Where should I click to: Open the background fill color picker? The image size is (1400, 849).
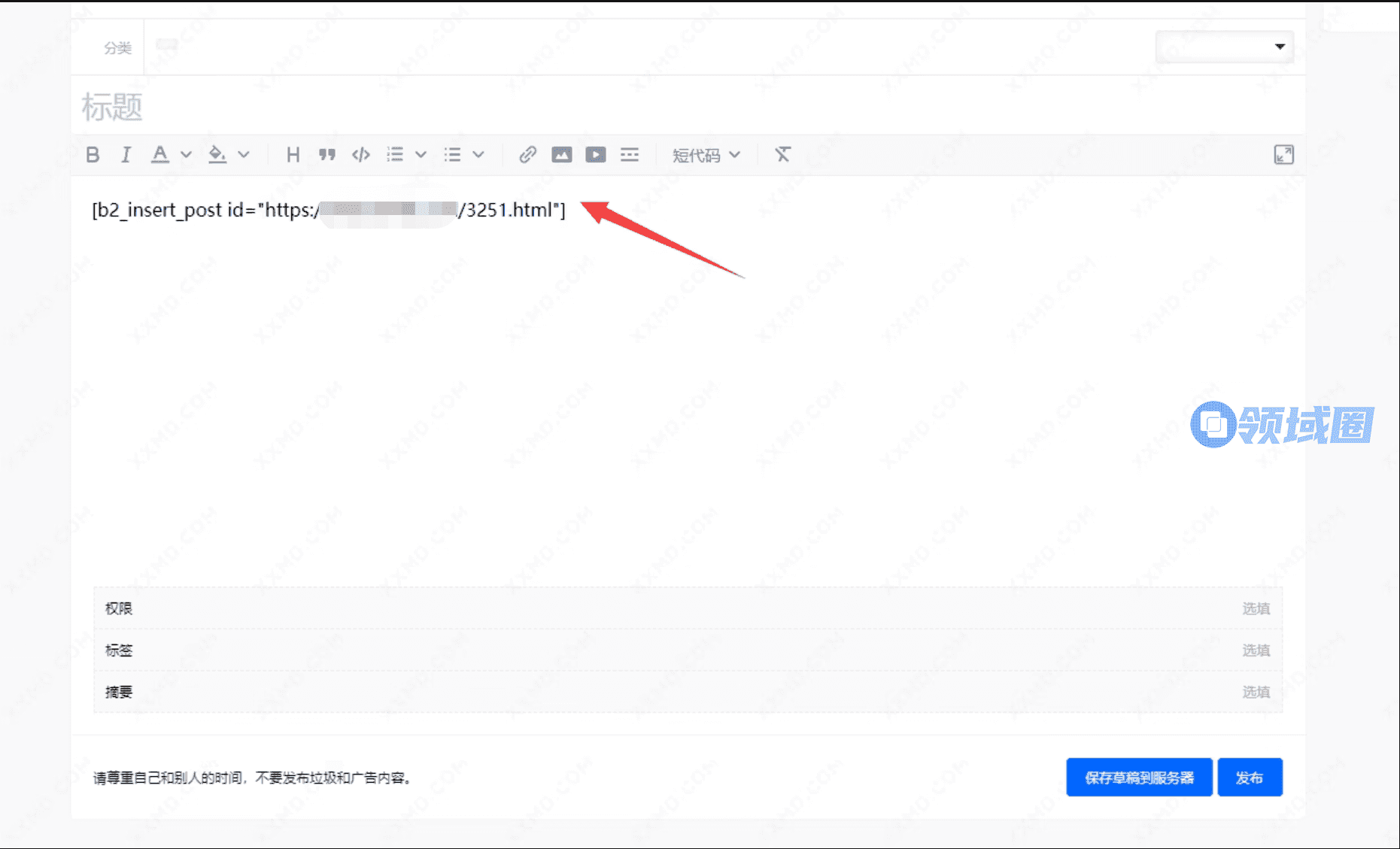pos(217,155)
